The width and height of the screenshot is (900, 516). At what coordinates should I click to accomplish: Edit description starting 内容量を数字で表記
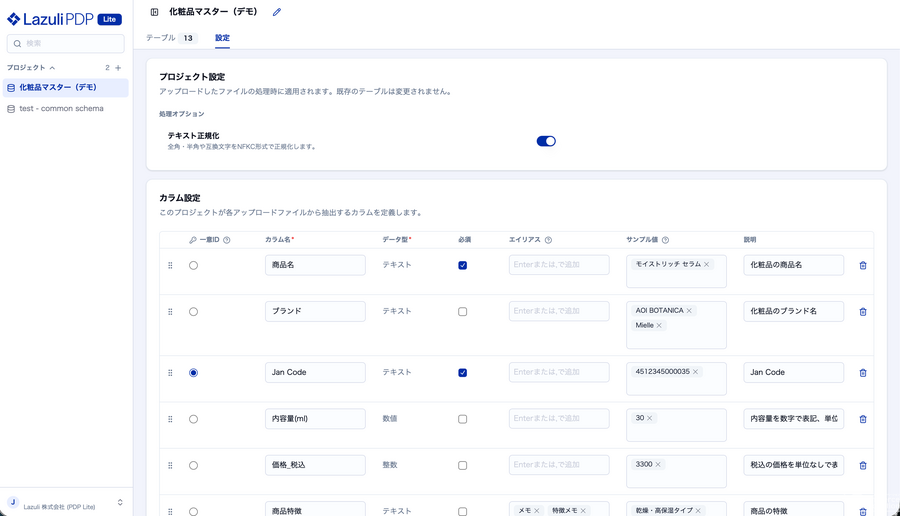794,419
